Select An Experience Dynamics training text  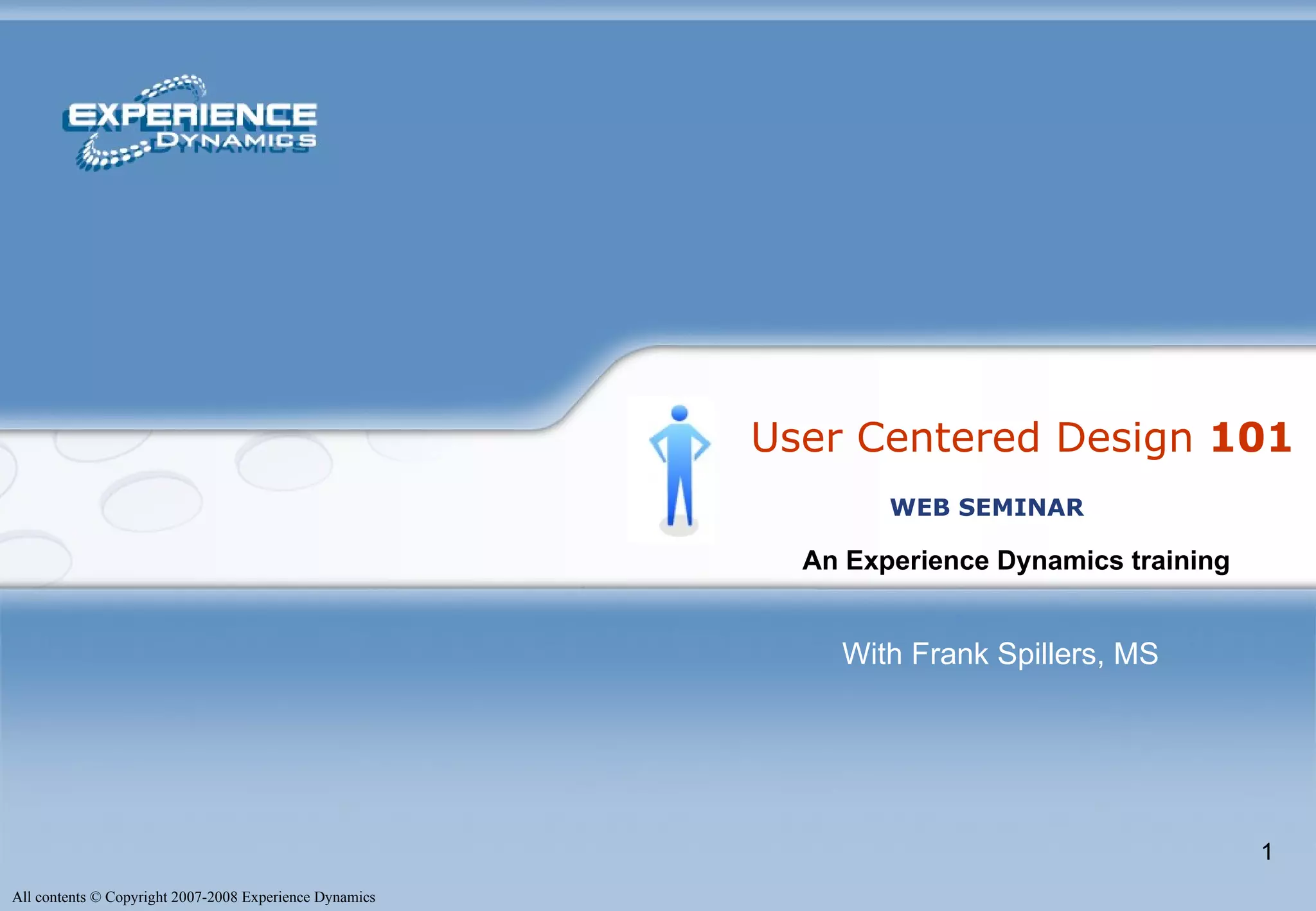[x=1015, y=560]
